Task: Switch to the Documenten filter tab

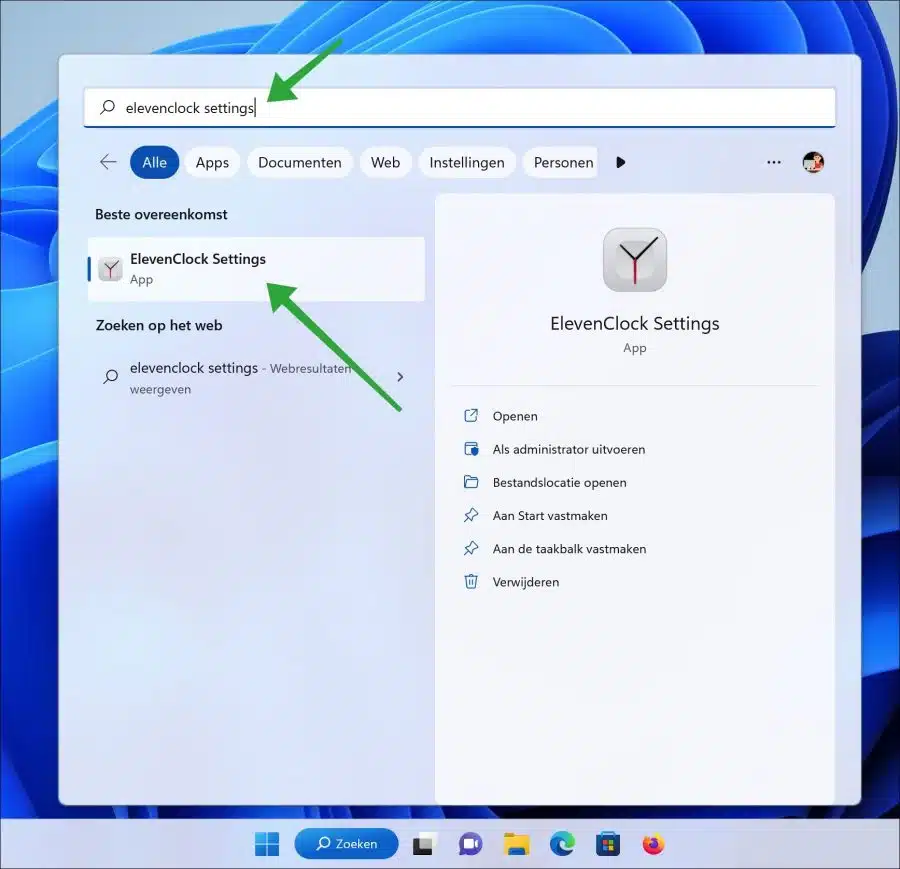Action: pyautogui.click(x=300, y=162)
